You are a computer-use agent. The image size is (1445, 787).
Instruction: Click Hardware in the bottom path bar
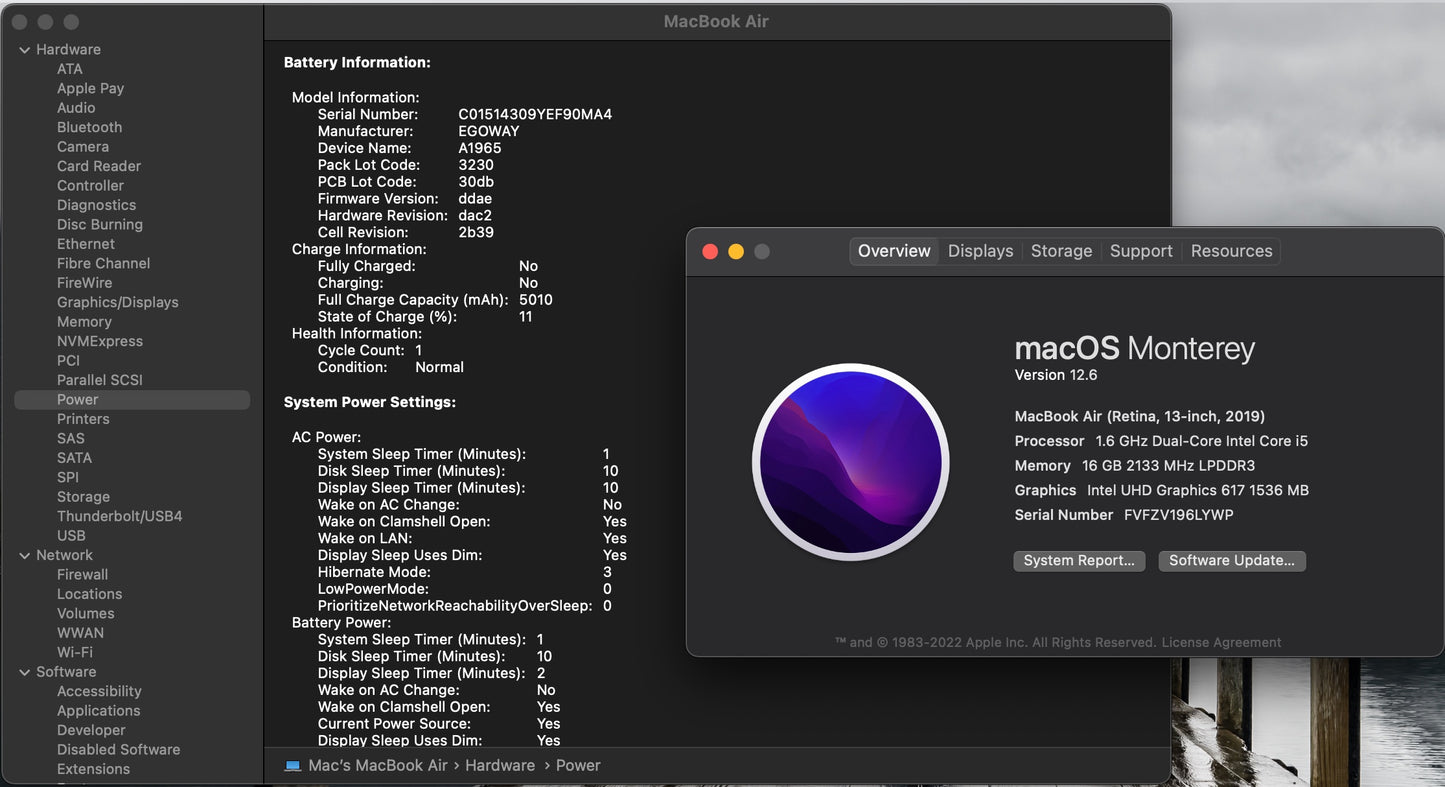click(x=499, y=766)
